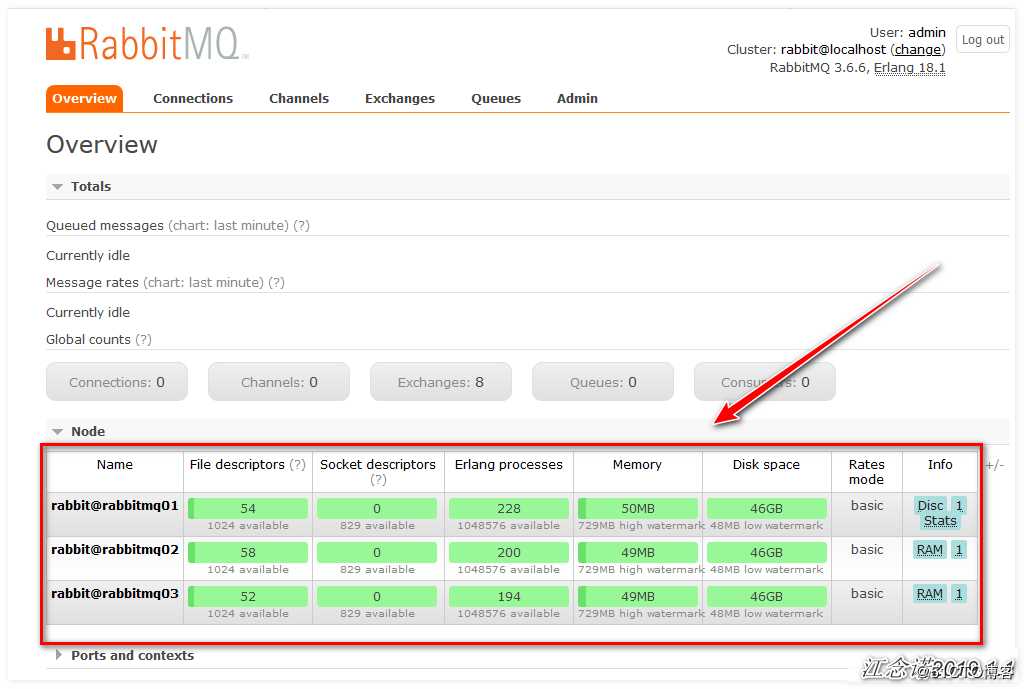Open help for Global counts

click(144, 340)
